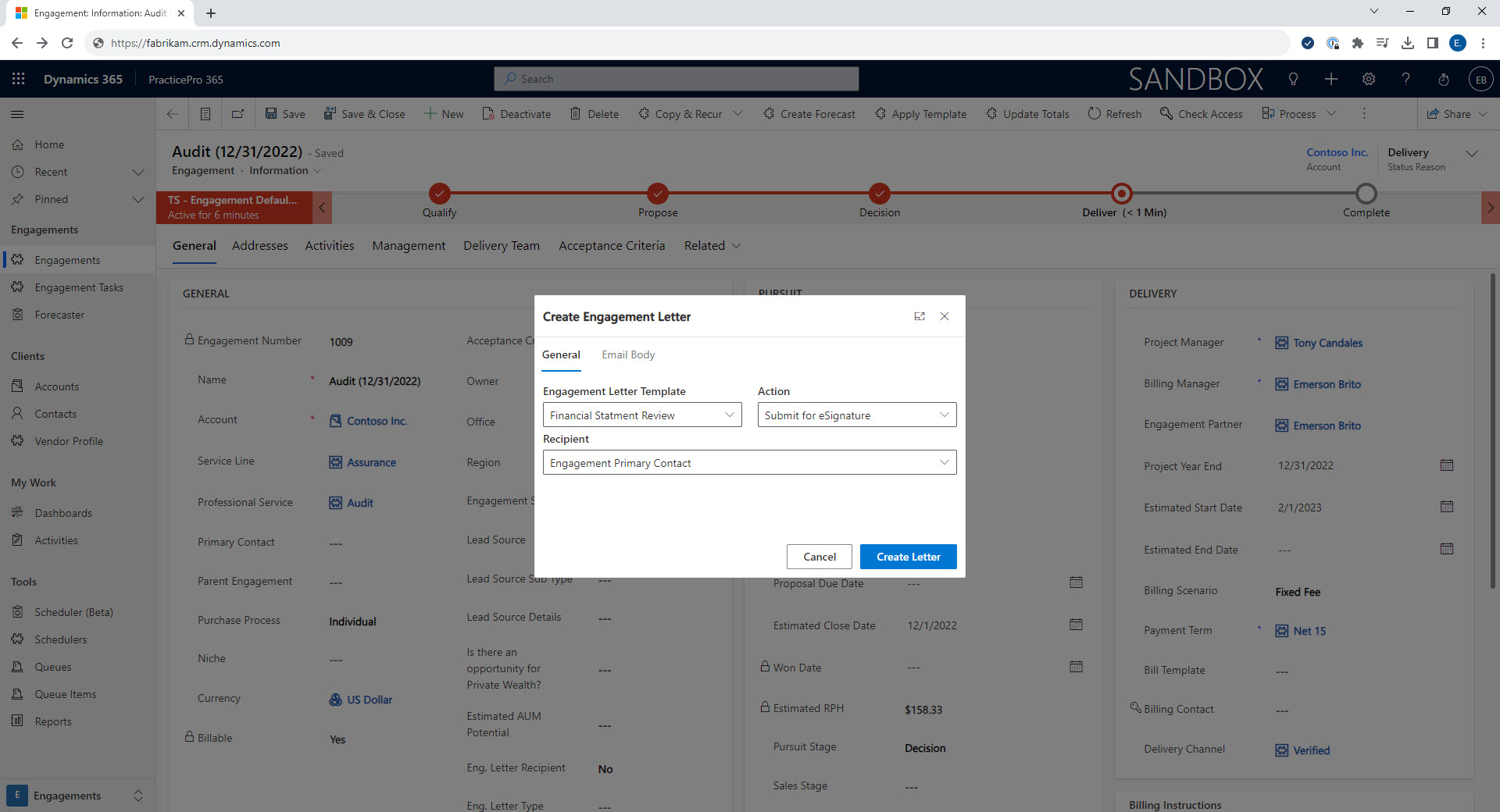Click the Create Letter button

(x=908, y=557)
